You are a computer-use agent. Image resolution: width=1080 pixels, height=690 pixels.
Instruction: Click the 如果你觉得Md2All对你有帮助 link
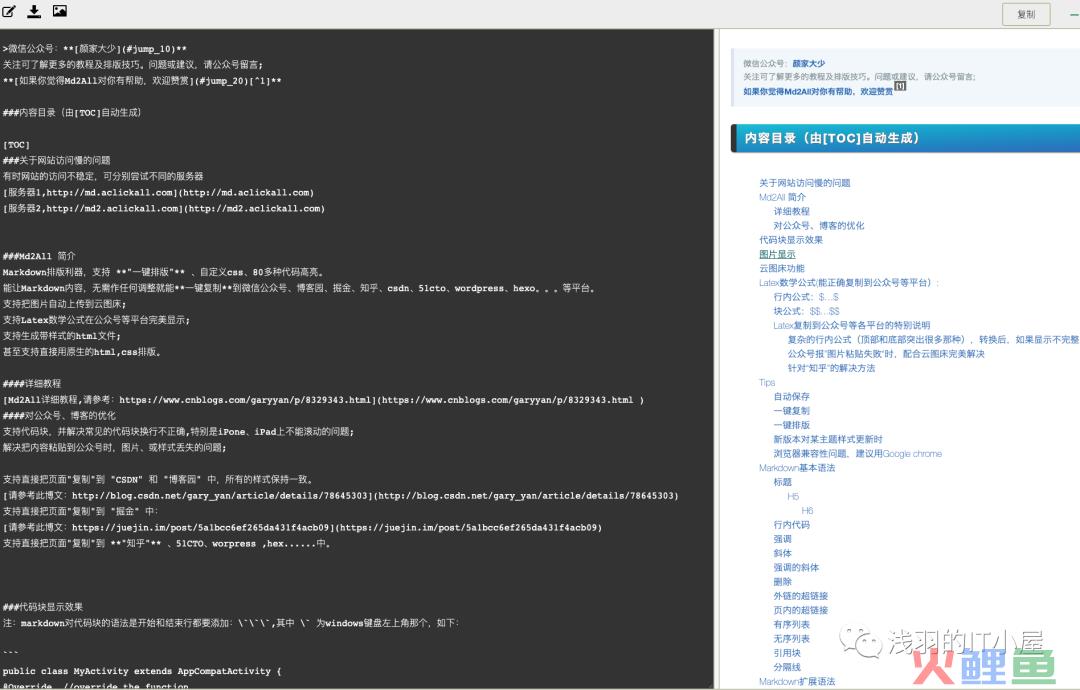(x=818, y=92)
